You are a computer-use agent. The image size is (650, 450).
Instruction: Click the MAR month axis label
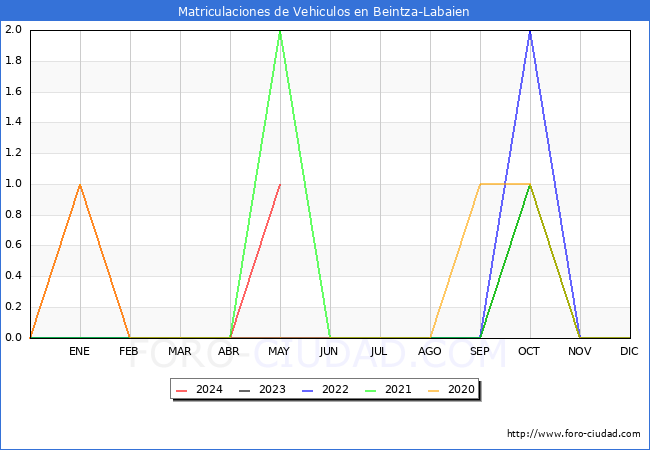click(x=179, y=351)
